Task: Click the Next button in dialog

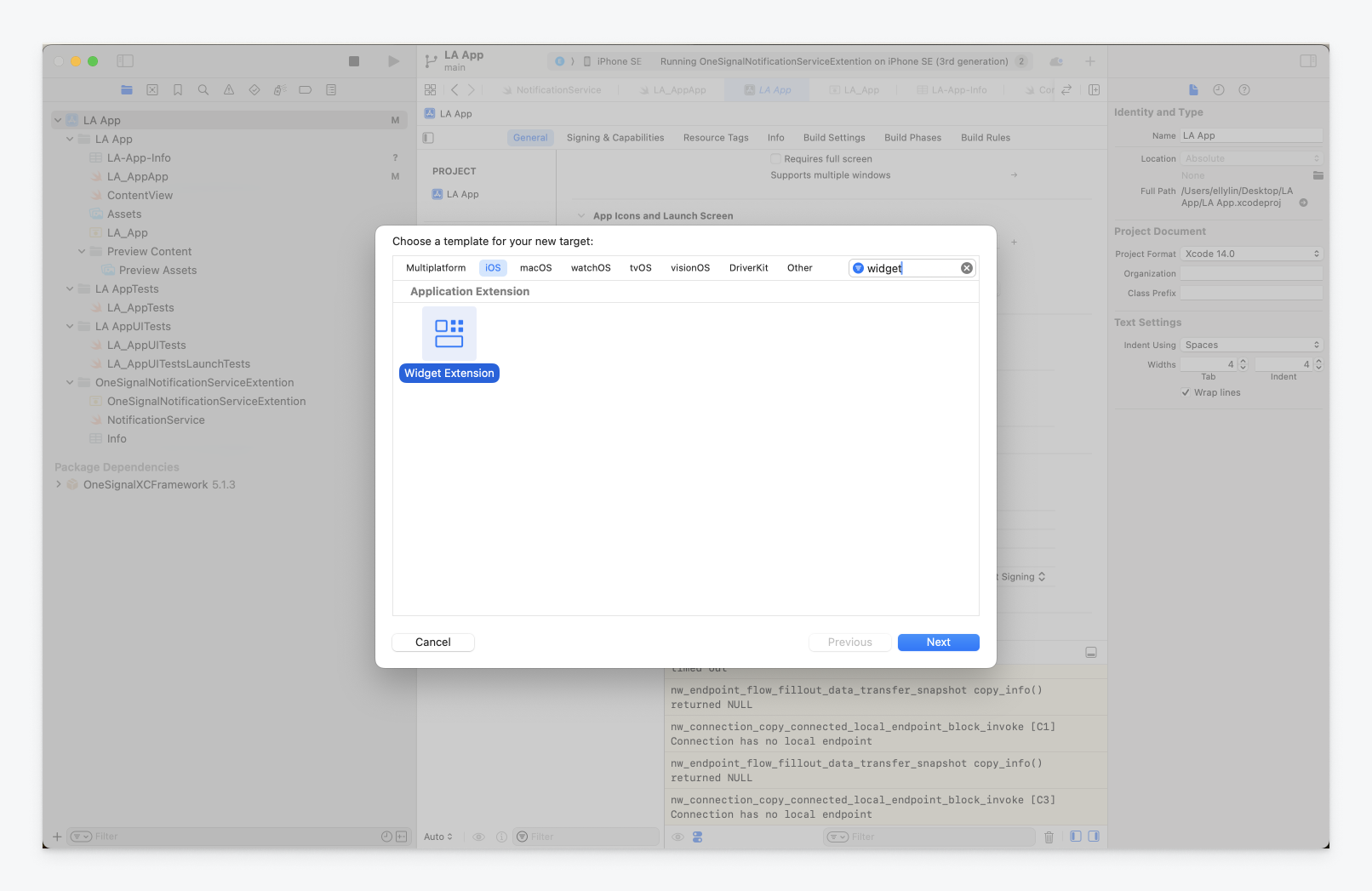Action: point(939,643)
